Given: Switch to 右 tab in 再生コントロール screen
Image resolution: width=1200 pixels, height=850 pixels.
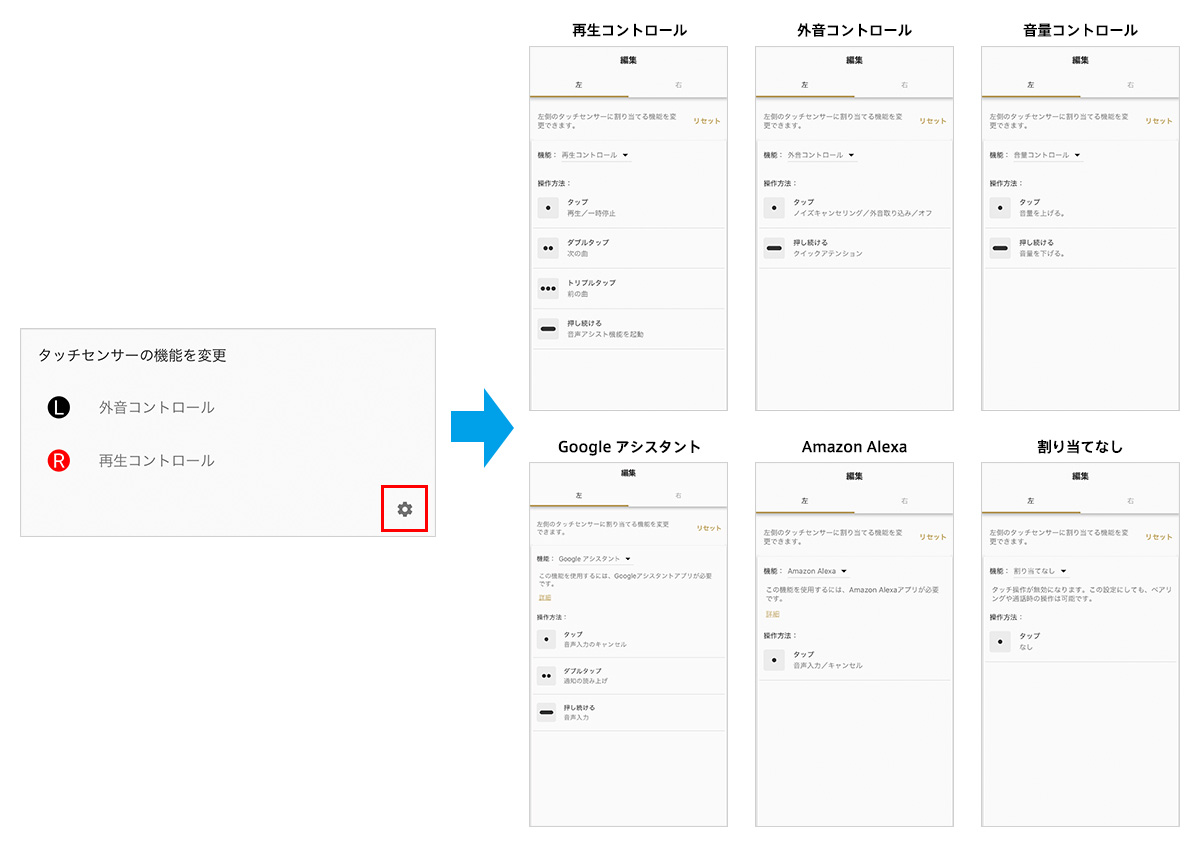Looking at the screenshot, I should click(x=678, y=85).
